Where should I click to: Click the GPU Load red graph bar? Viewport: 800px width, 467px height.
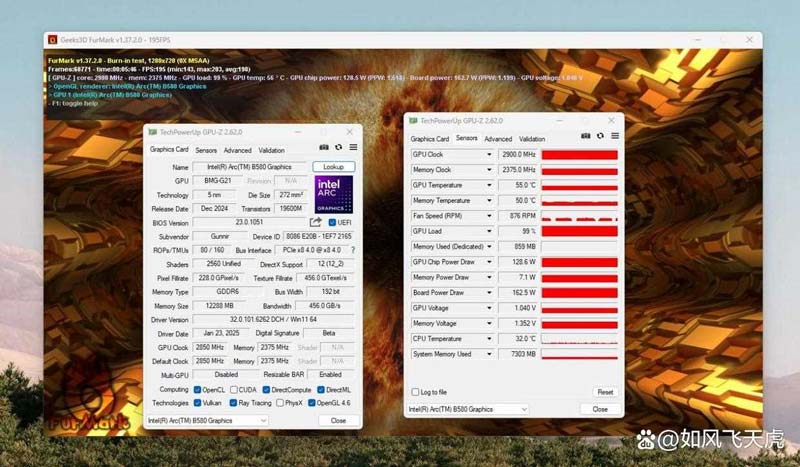tap(579, 231)
